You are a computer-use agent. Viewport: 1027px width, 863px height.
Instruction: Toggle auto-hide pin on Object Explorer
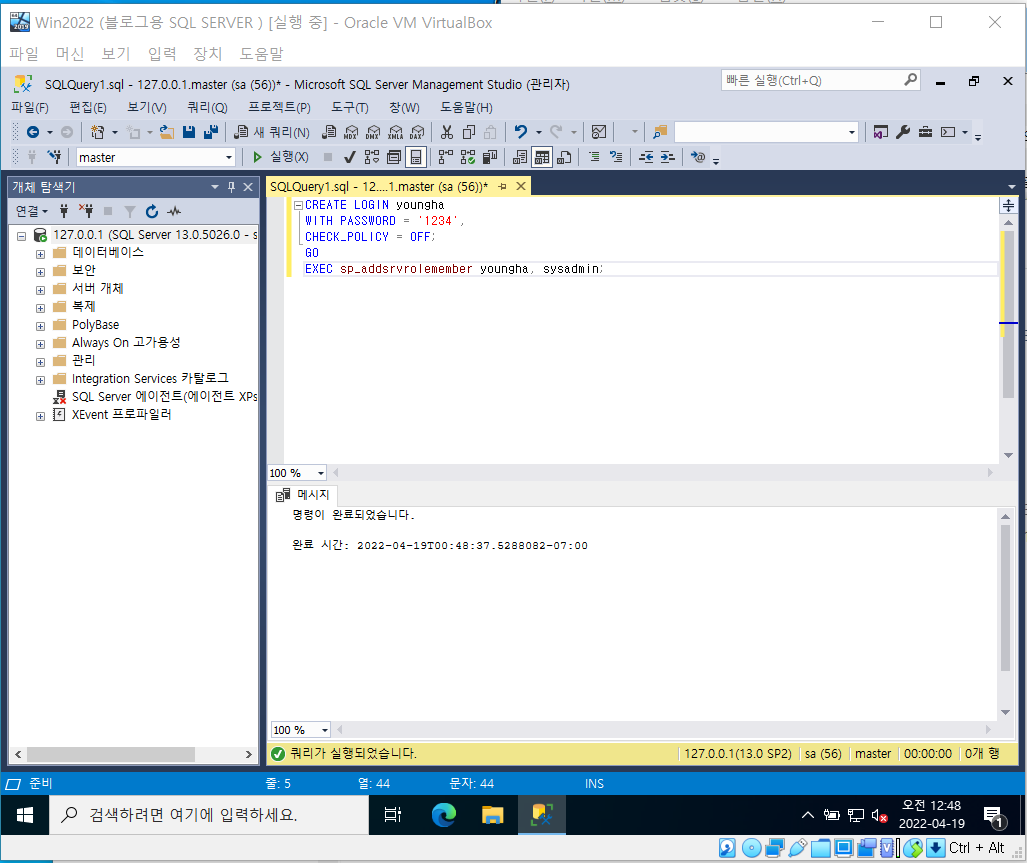click(x=231, y=187)
